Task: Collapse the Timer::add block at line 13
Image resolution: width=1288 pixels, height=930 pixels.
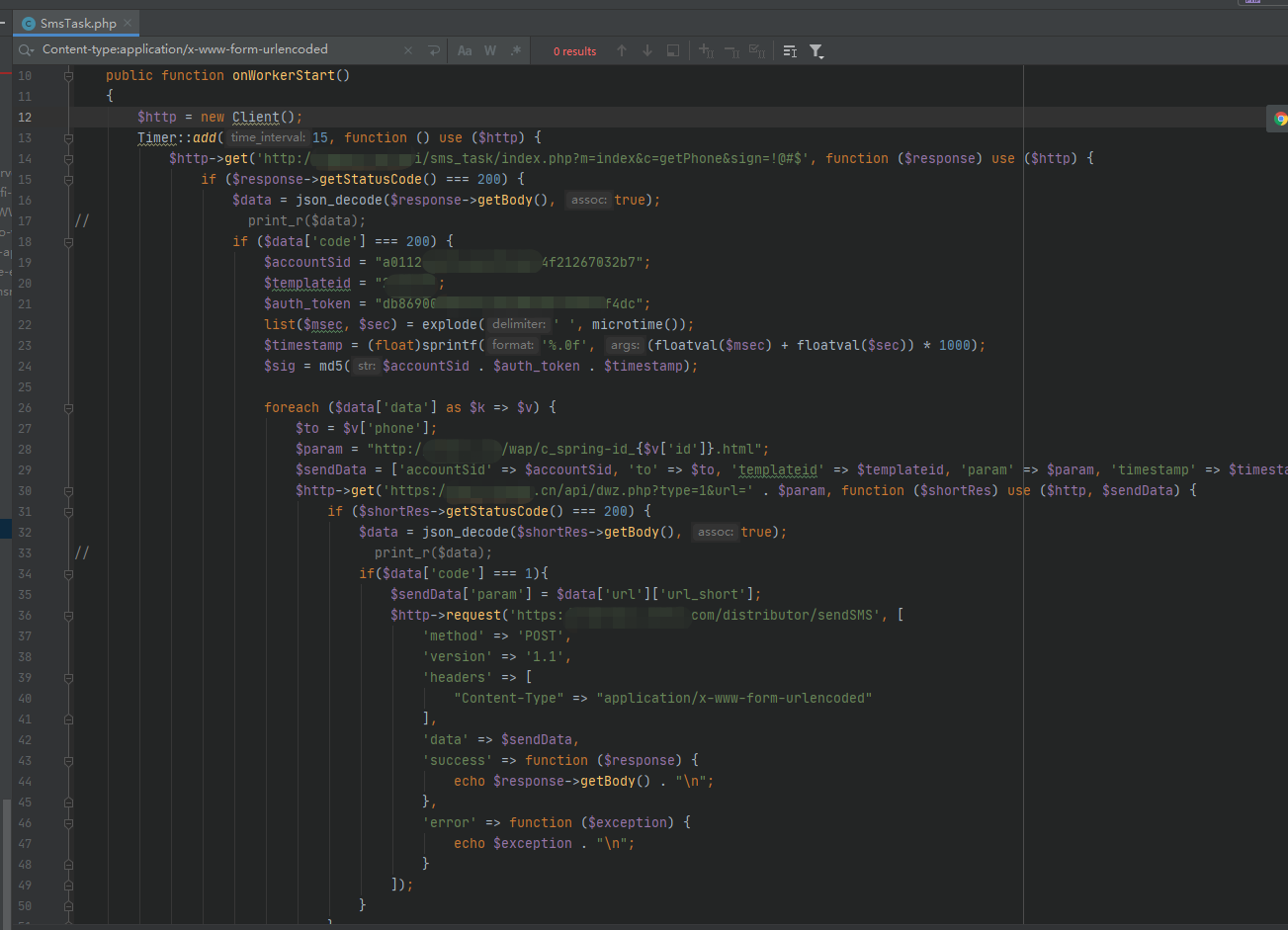Action: (x=68, y=137)
